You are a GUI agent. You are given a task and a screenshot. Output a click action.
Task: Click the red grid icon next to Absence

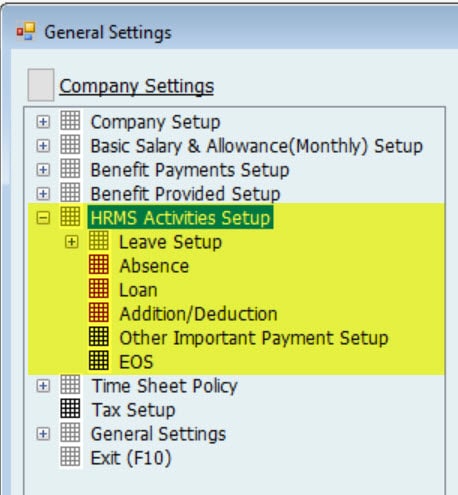click(x=99, y=265)
